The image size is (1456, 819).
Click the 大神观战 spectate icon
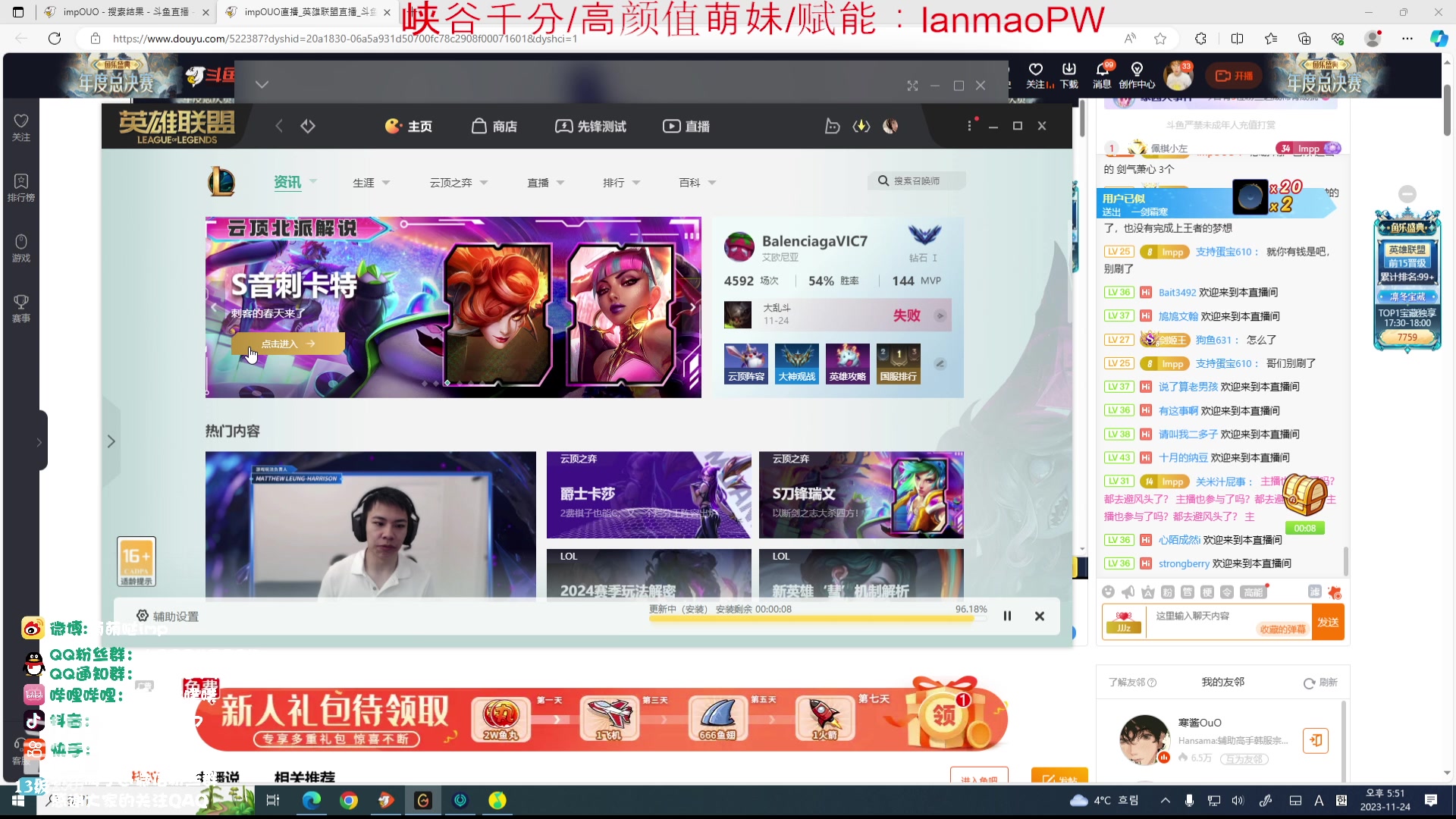796,364
